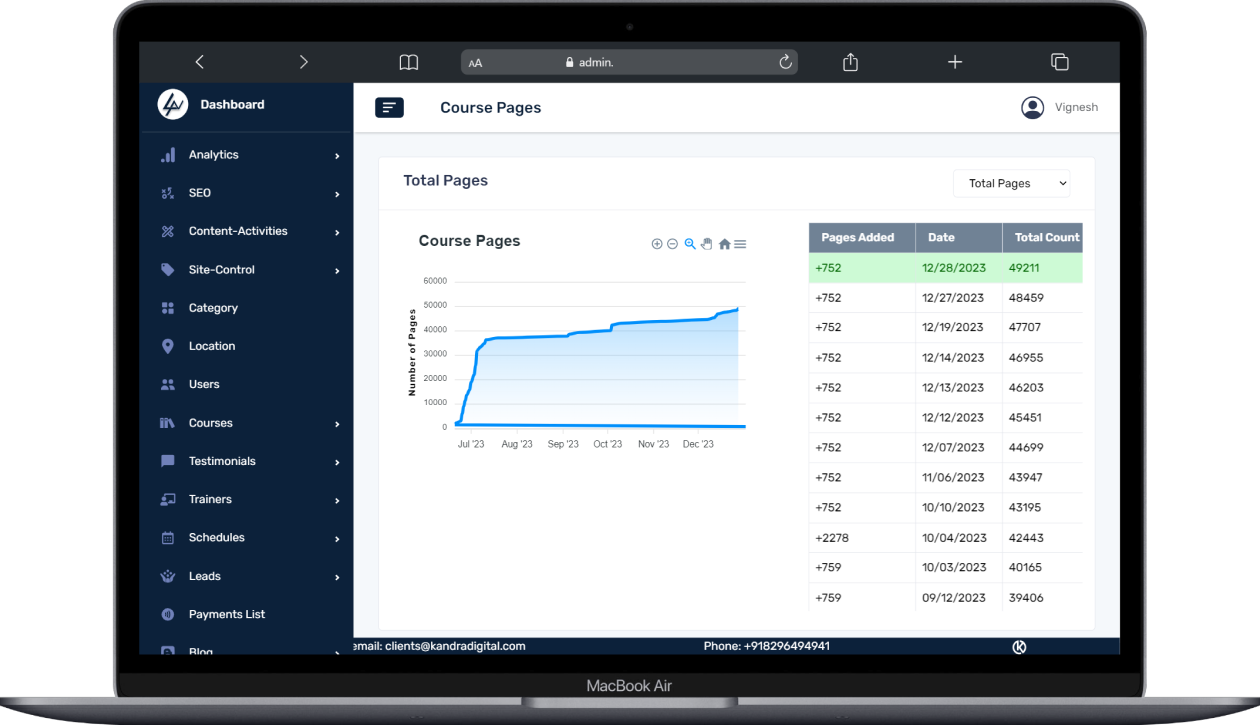The image size is (1260, 725).
Task: Open the Safari bookmarks book icon
Action: (x=409, y=62)
